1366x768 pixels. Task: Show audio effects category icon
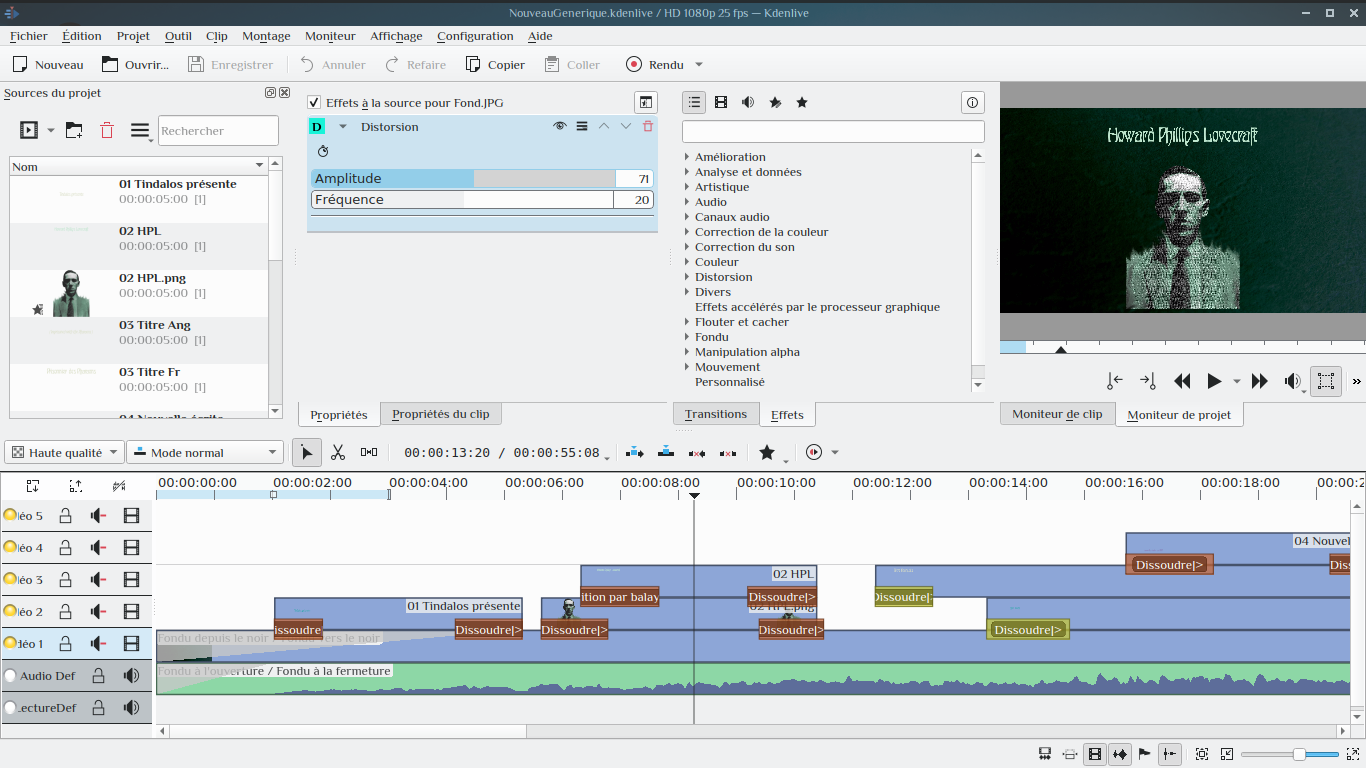748,102
